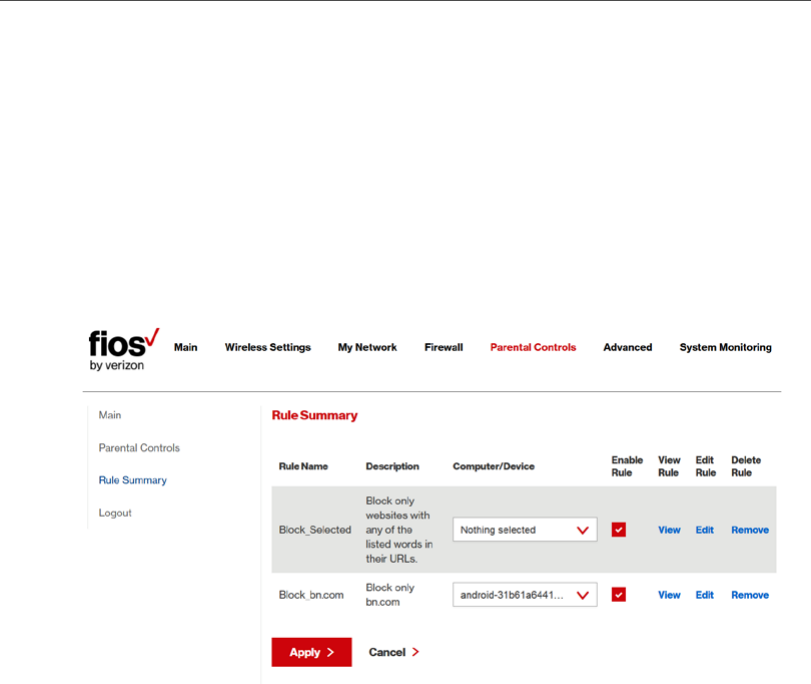
Task: Switch to the Firewall tab
Action: (x=444, y=347)
